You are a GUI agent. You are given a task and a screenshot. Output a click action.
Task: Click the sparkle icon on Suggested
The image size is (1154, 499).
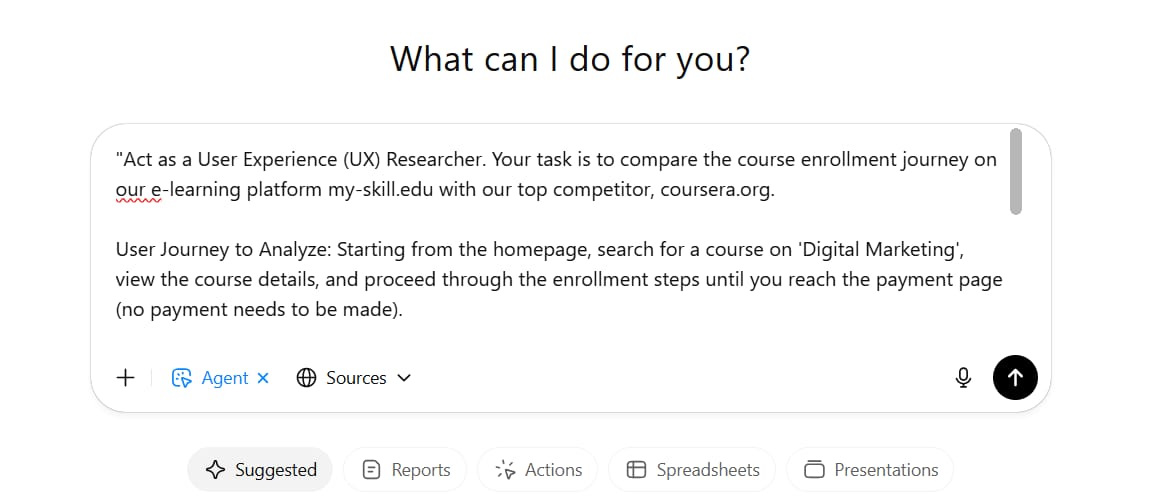pos(215,470)
